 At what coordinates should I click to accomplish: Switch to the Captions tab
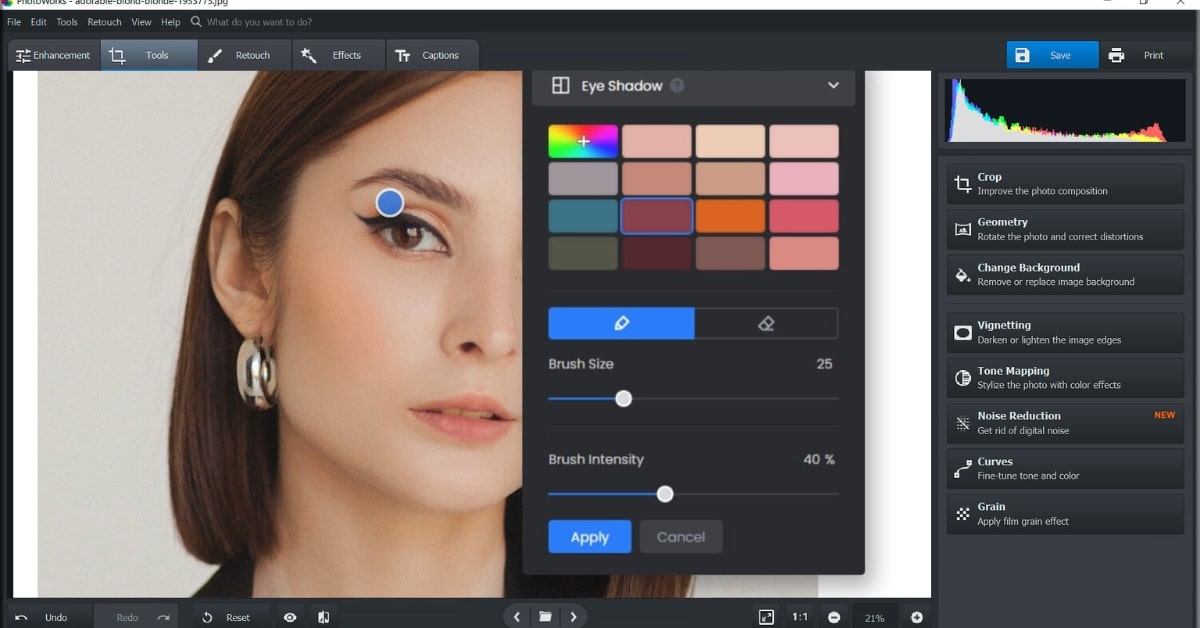coord(431,56)
